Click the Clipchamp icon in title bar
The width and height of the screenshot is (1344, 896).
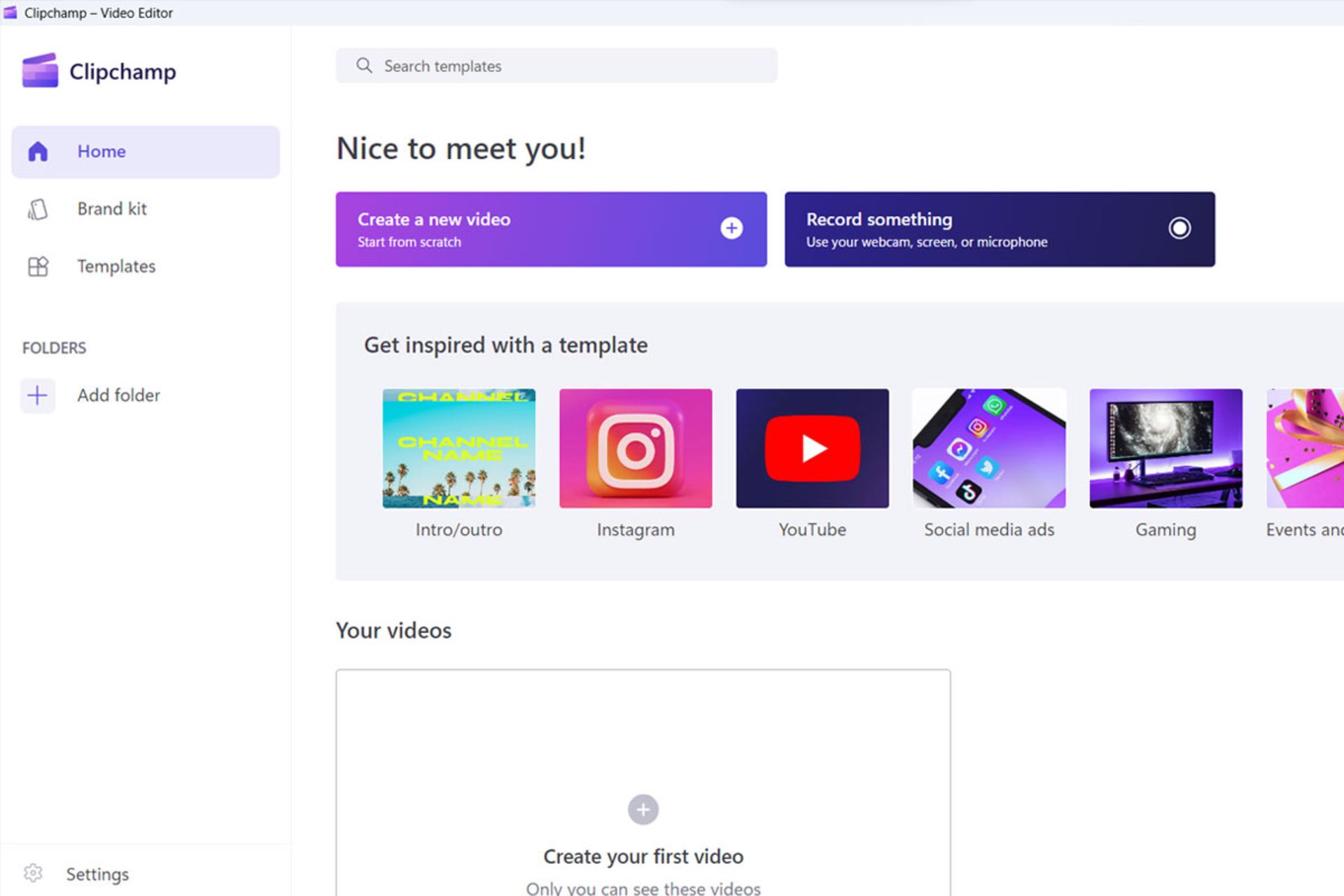pyautogui.click(x=10, y=13)
